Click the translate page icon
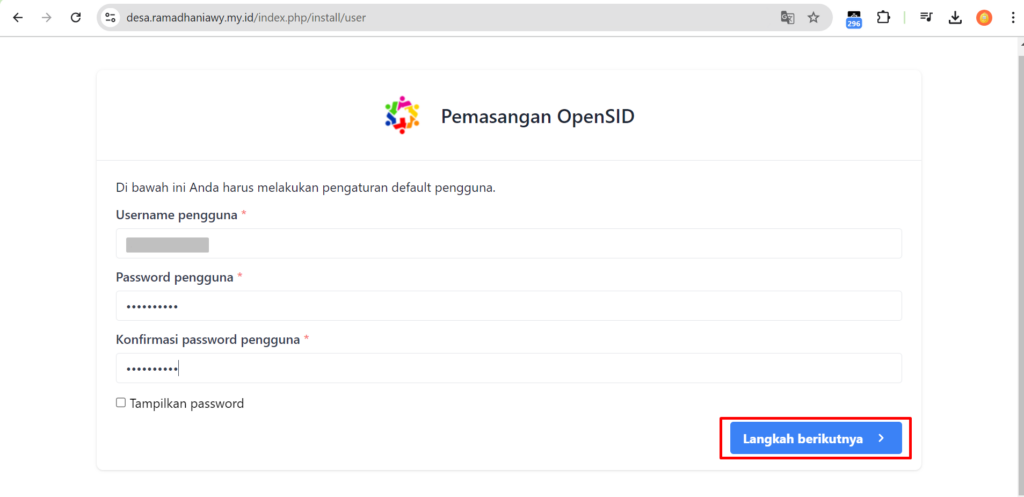The image size is (1024, 497). pyautogui.click(x=788, y=18)
